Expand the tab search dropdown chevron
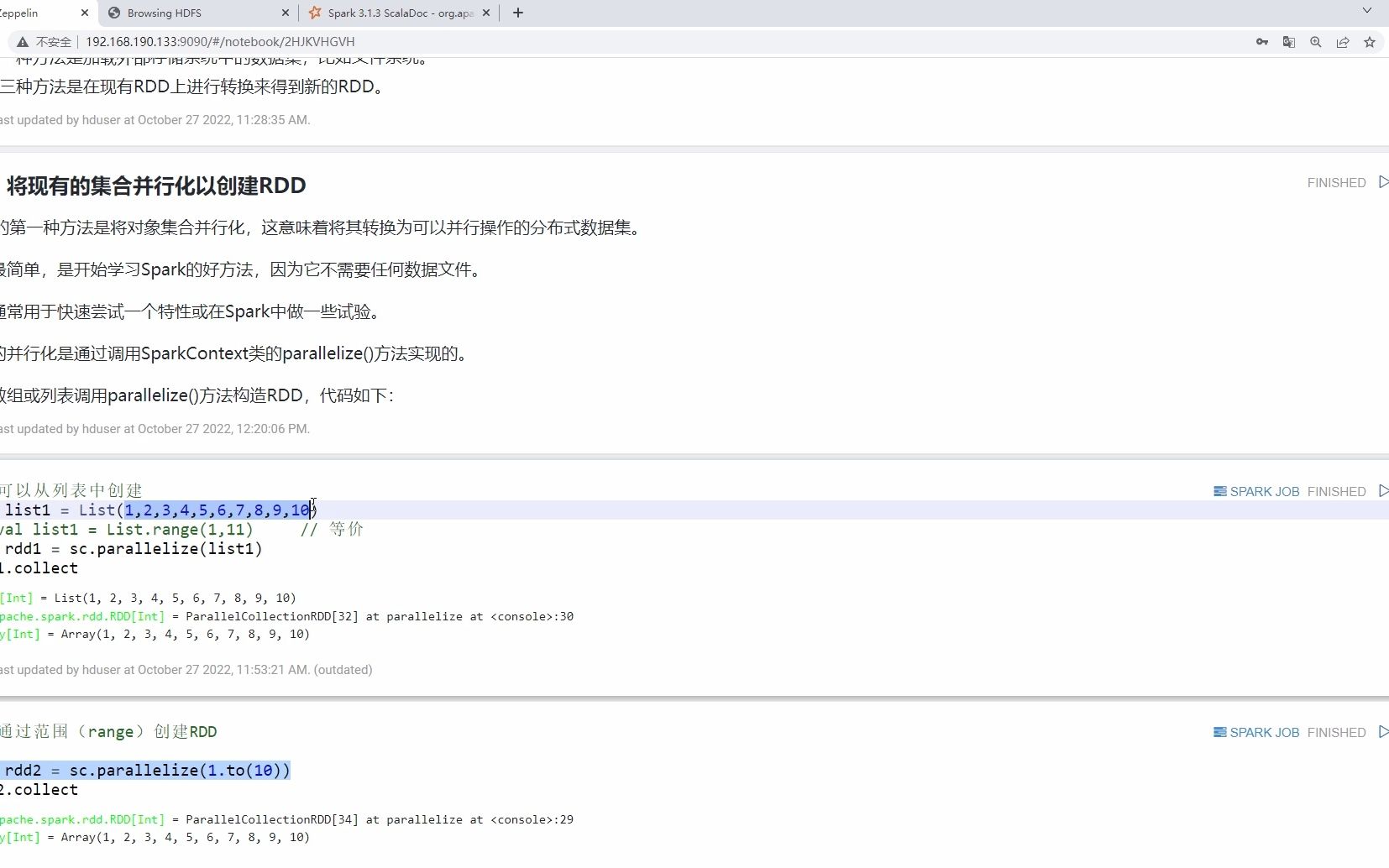This screenshot has width=1389, height=868. (x=1367, y=11)
